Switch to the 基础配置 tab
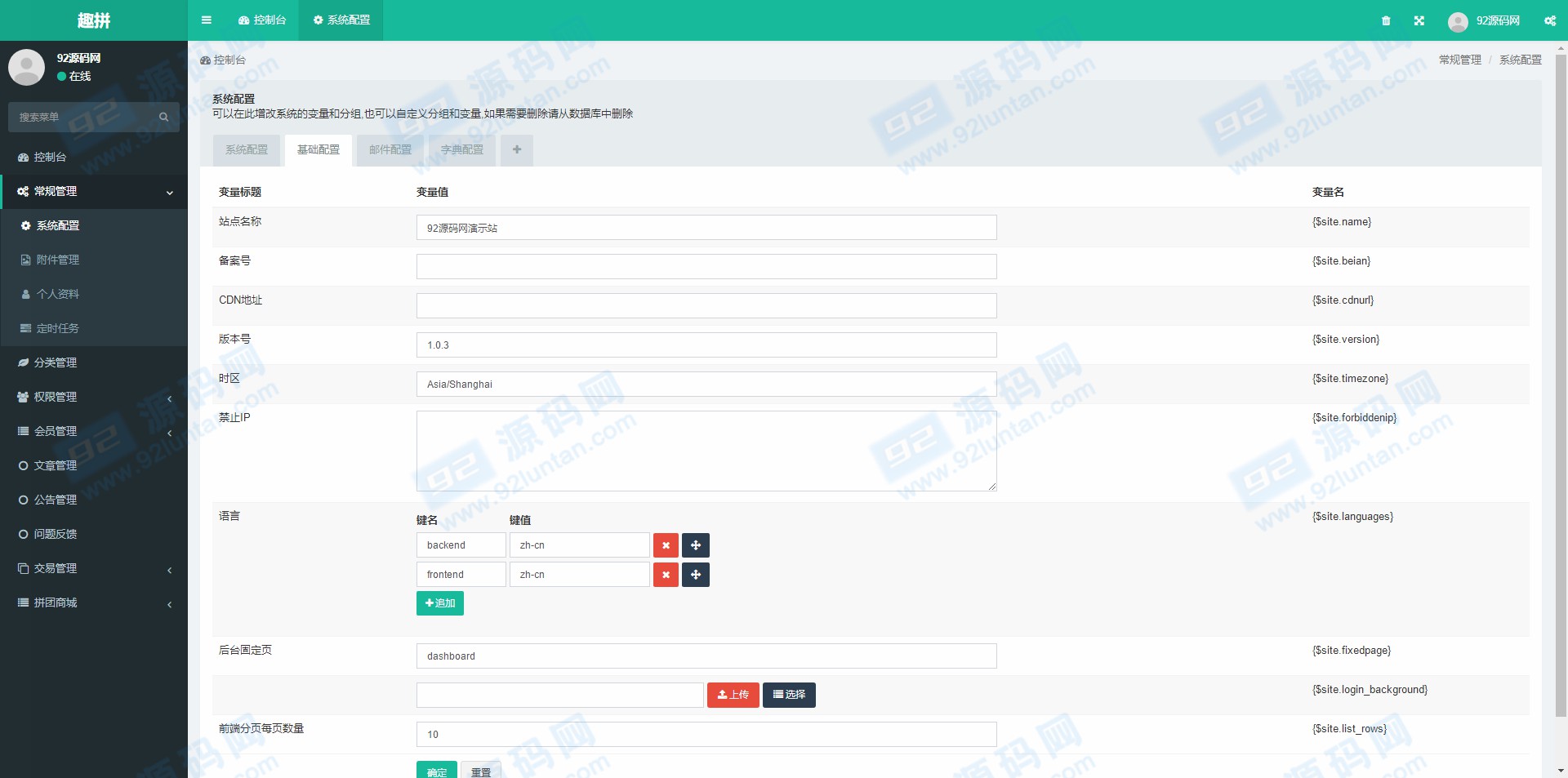The width and height of the screenshot is (1568, 778). pyautogui.click(x=318, y=150)
